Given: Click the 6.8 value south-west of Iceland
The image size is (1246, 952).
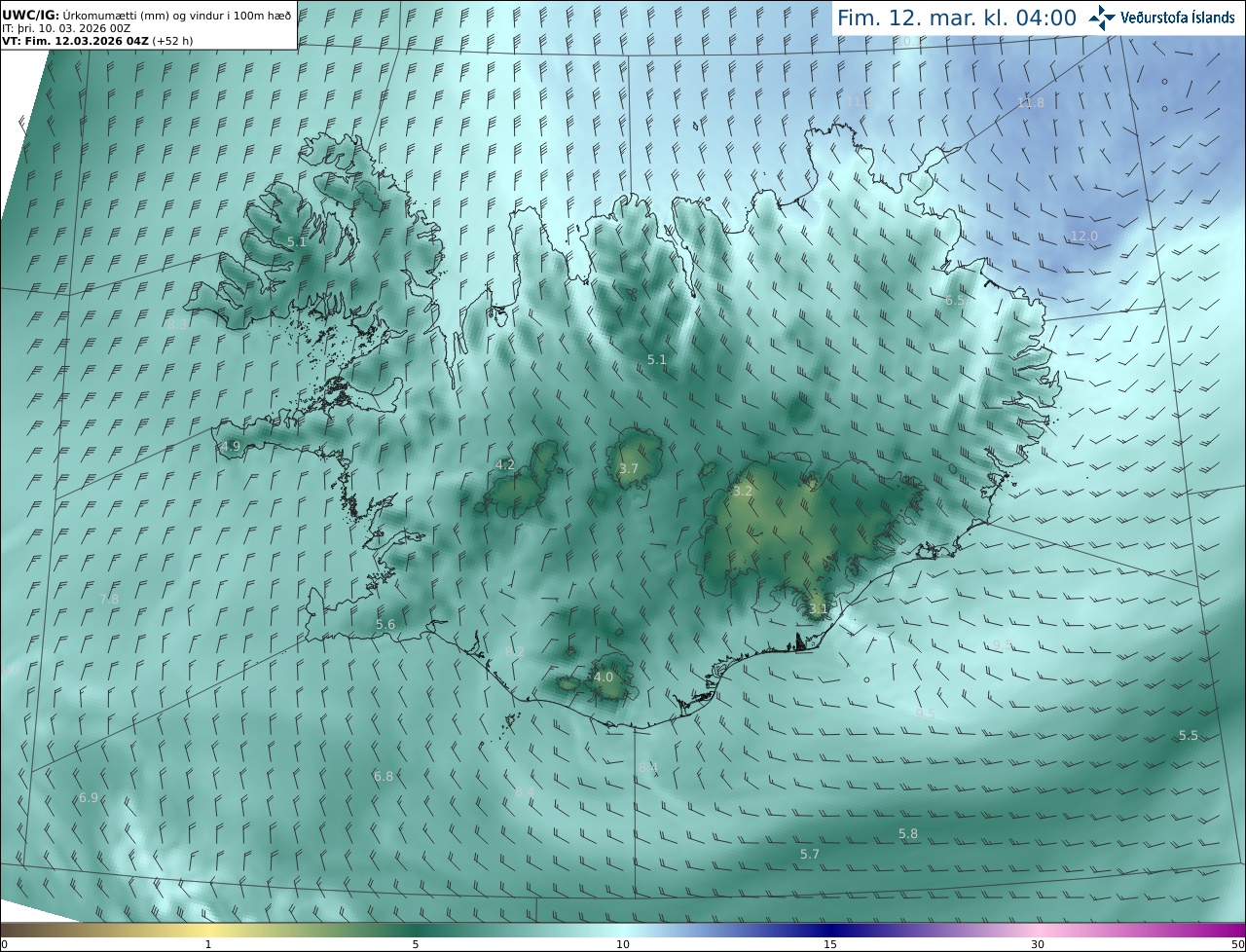Looking at the screenshot, I should pyautogui.click(x=384, y=776).
